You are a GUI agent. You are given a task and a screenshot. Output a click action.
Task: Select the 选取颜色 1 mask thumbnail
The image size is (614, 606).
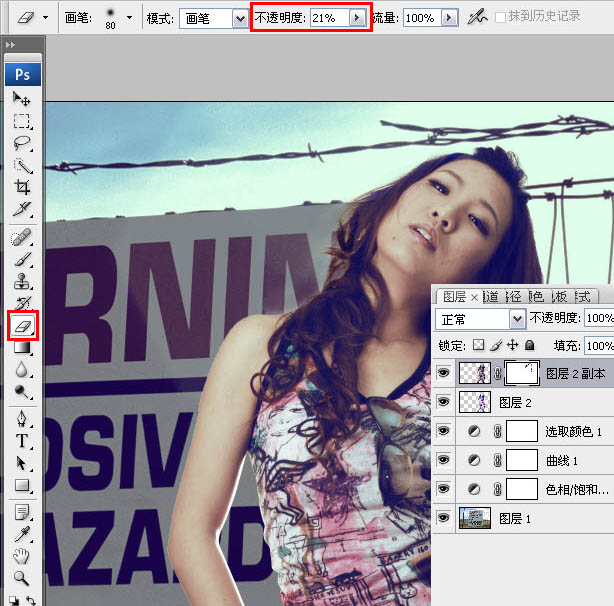522,431
